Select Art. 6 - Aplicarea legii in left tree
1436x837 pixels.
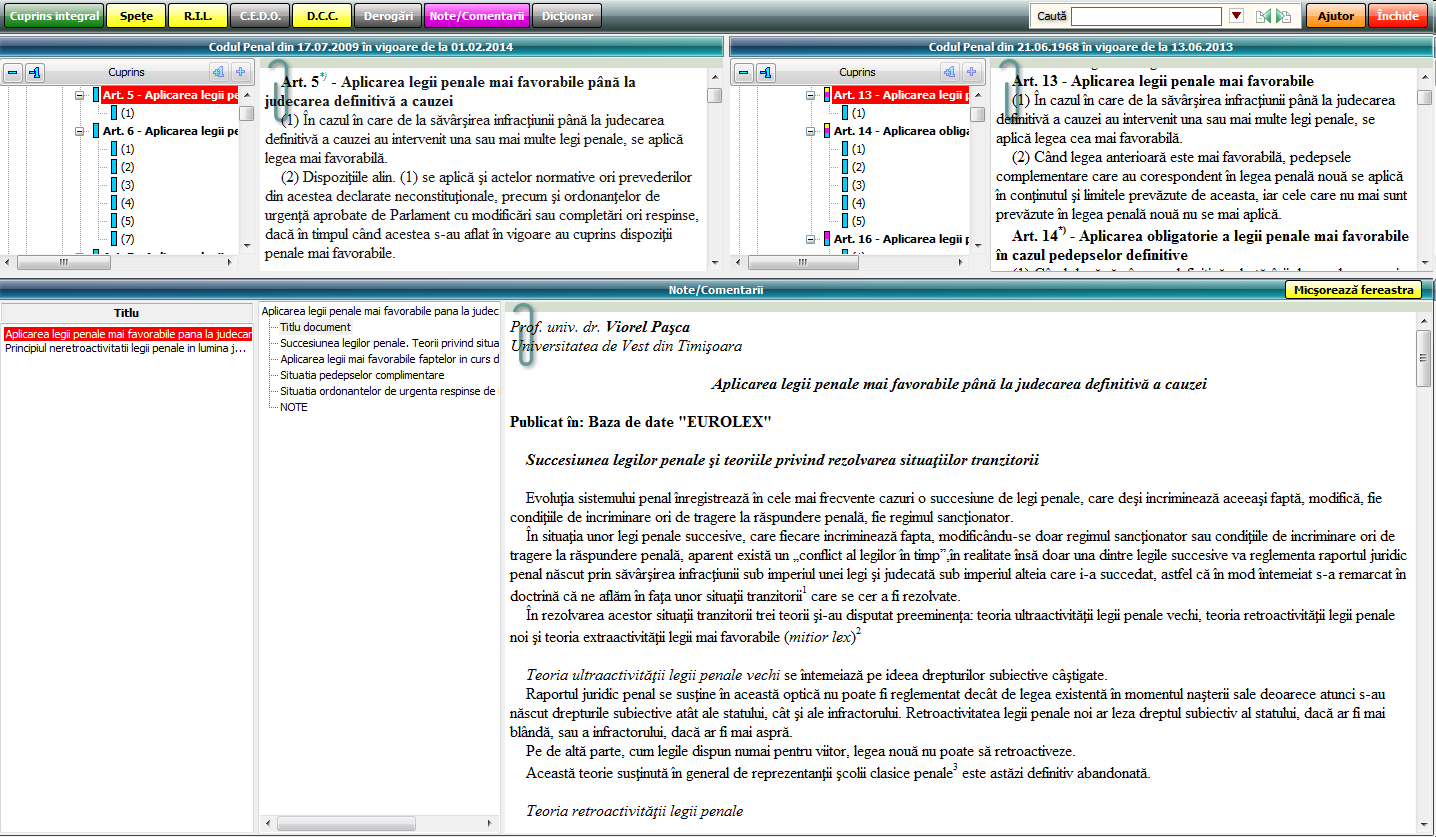(x=170, y=131)
